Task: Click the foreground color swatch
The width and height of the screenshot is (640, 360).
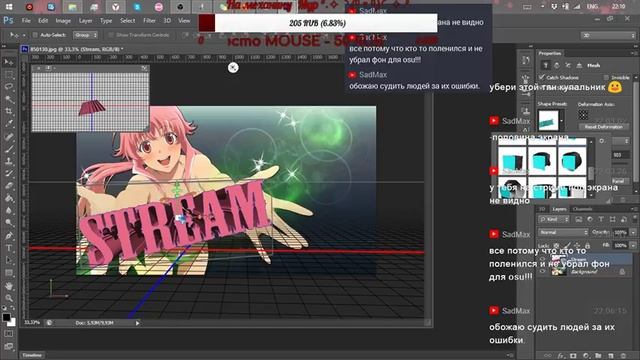Action: [6, 317]
